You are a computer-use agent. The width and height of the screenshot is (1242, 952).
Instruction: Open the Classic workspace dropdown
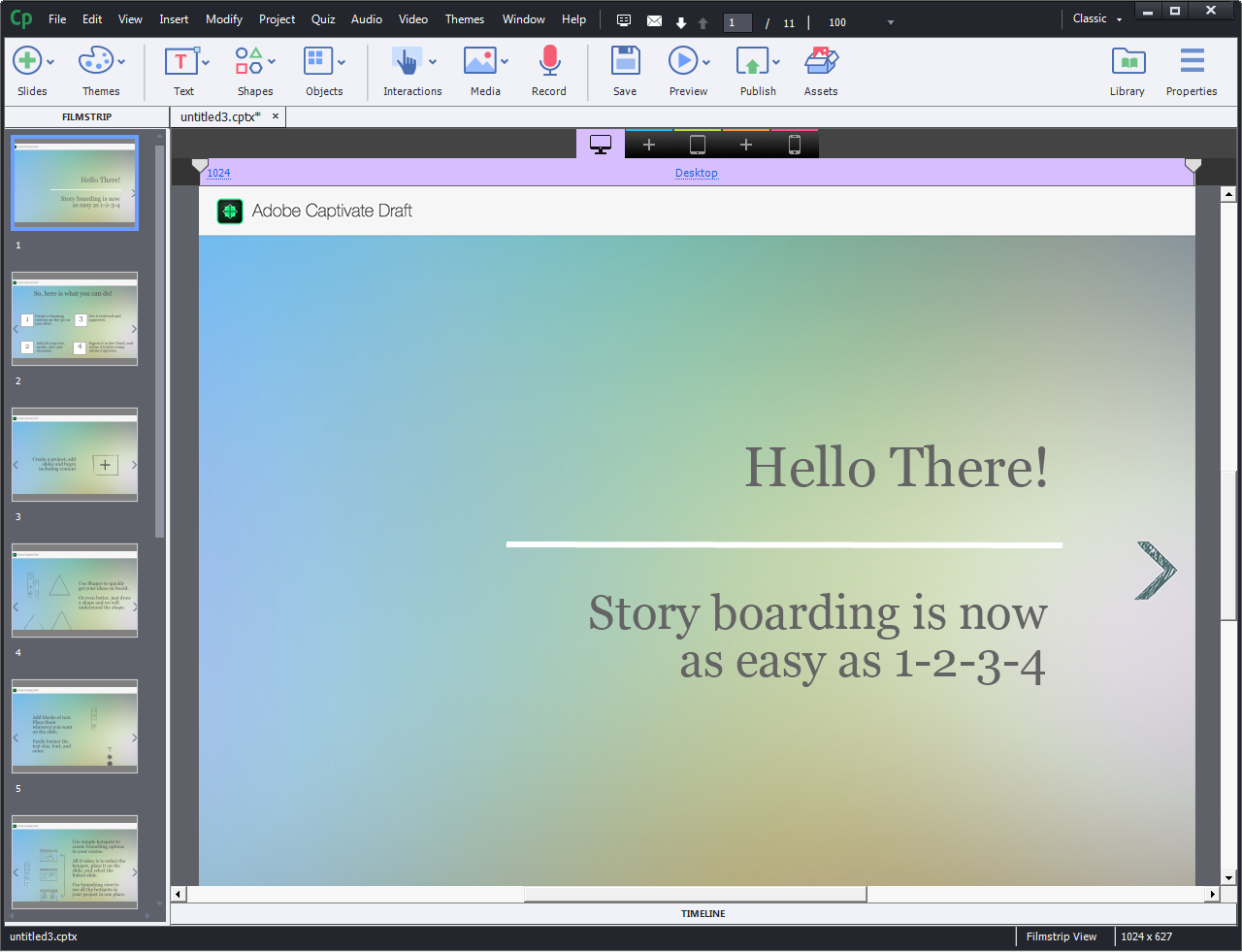pos(1095,18)
